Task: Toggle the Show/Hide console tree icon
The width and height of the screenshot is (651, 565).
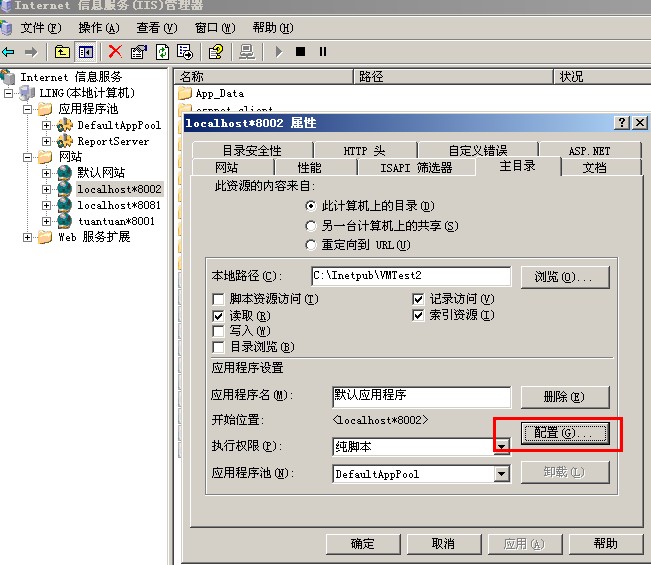Action: pos(86,52)
